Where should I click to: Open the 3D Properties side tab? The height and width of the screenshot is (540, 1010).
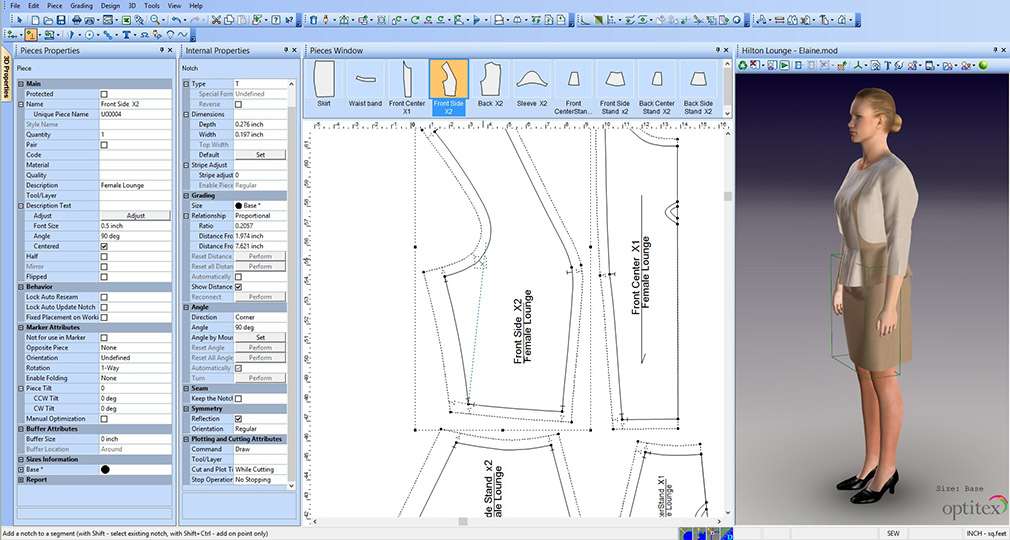pos(6,75)
